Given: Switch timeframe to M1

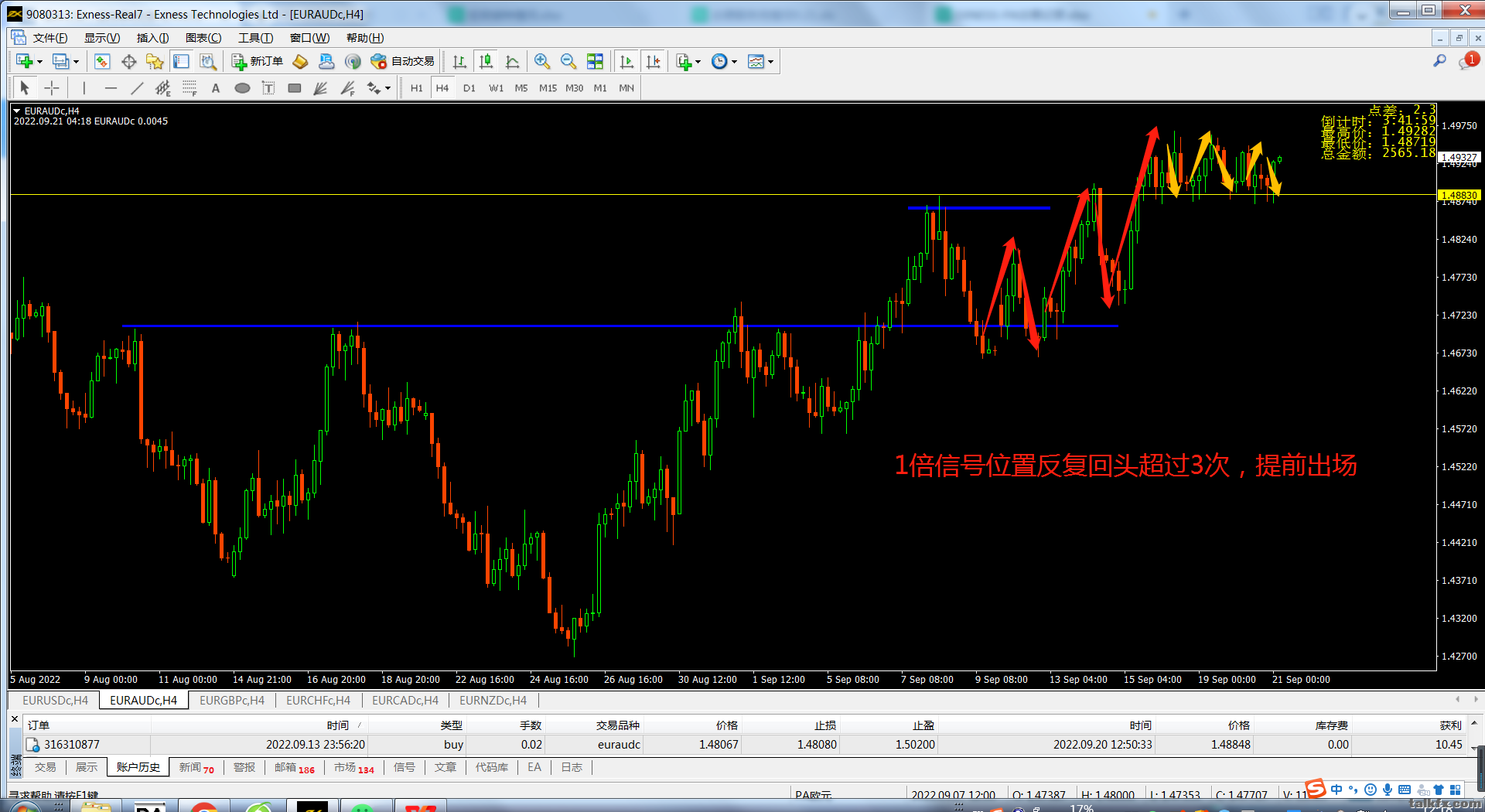Looking at the screenshot, I should pyautogui.click(x=600, y=88).
